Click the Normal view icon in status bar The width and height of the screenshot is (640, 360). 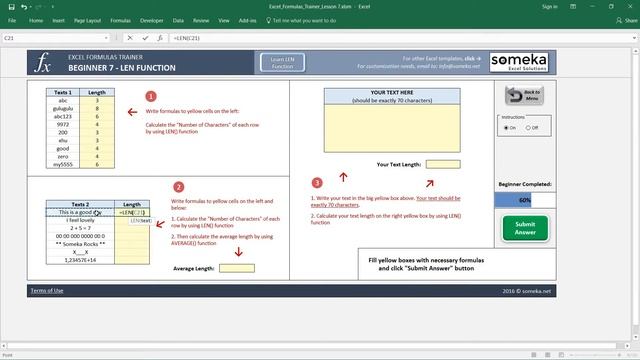pos(533,355)
